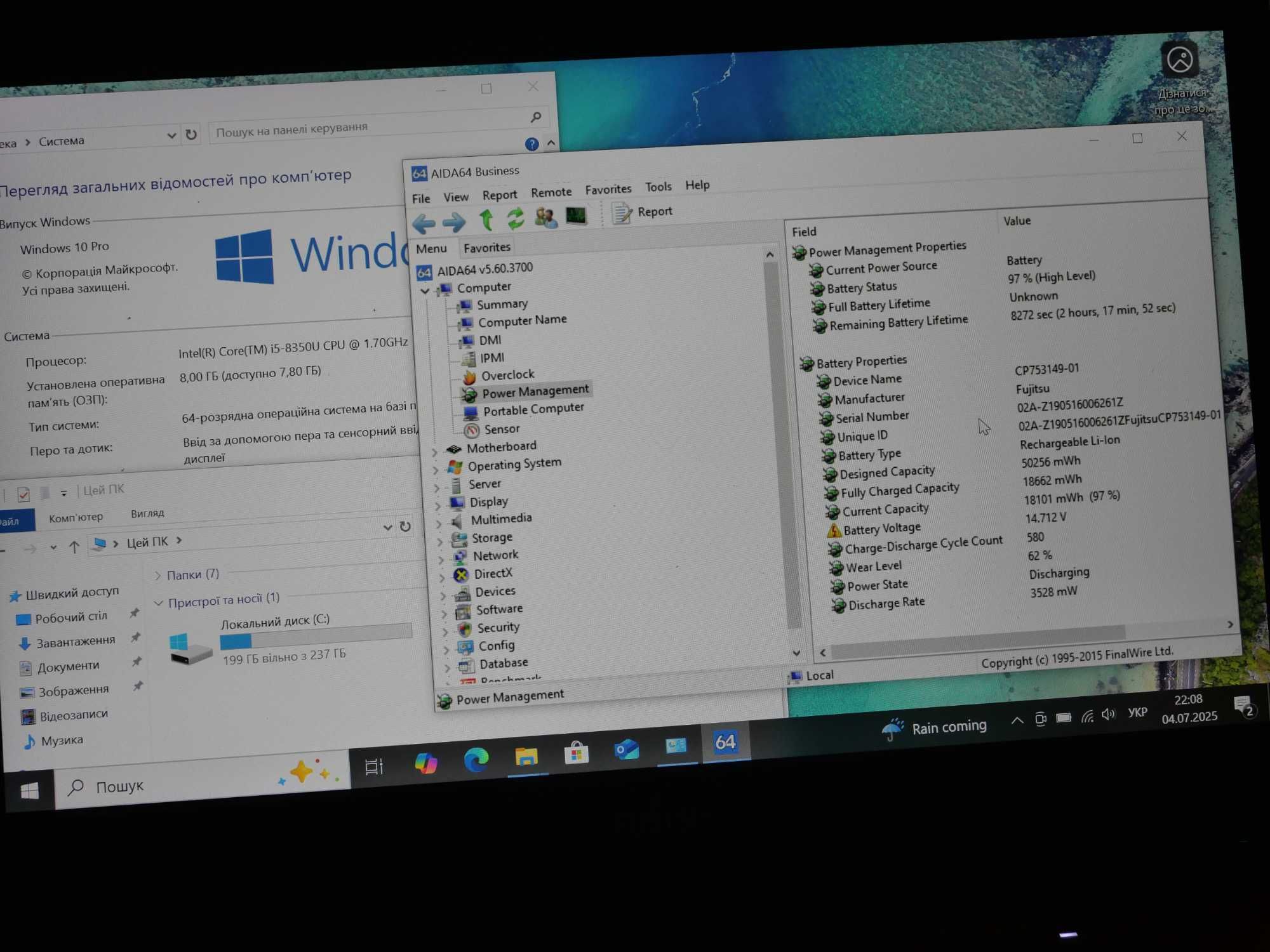Expand the Operating System tree node
The height and width of the screenshot is (952, 1270).
click(x=436, y=470)
